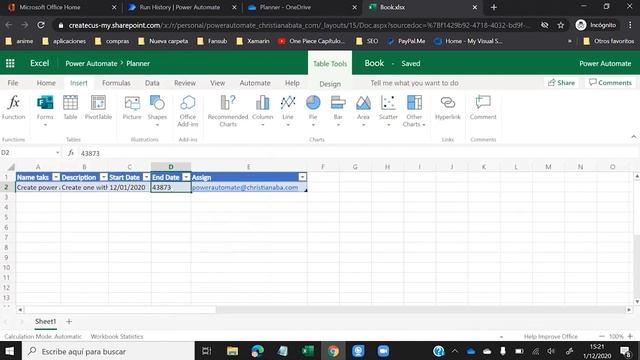Collapse the ribbon with the chevron
This screenshot has width=640, height=360.
(633, 137)
